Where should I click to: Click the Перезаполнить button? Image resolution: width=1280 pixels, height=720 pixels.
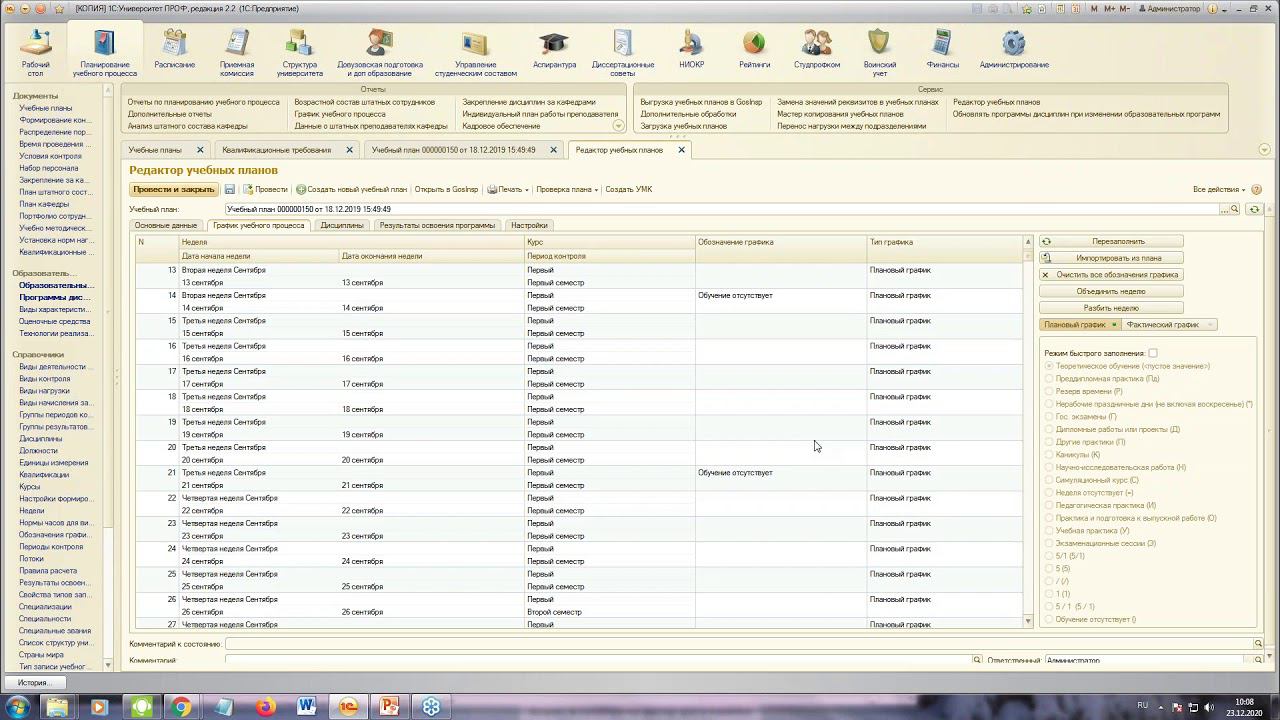point(1111,241)
